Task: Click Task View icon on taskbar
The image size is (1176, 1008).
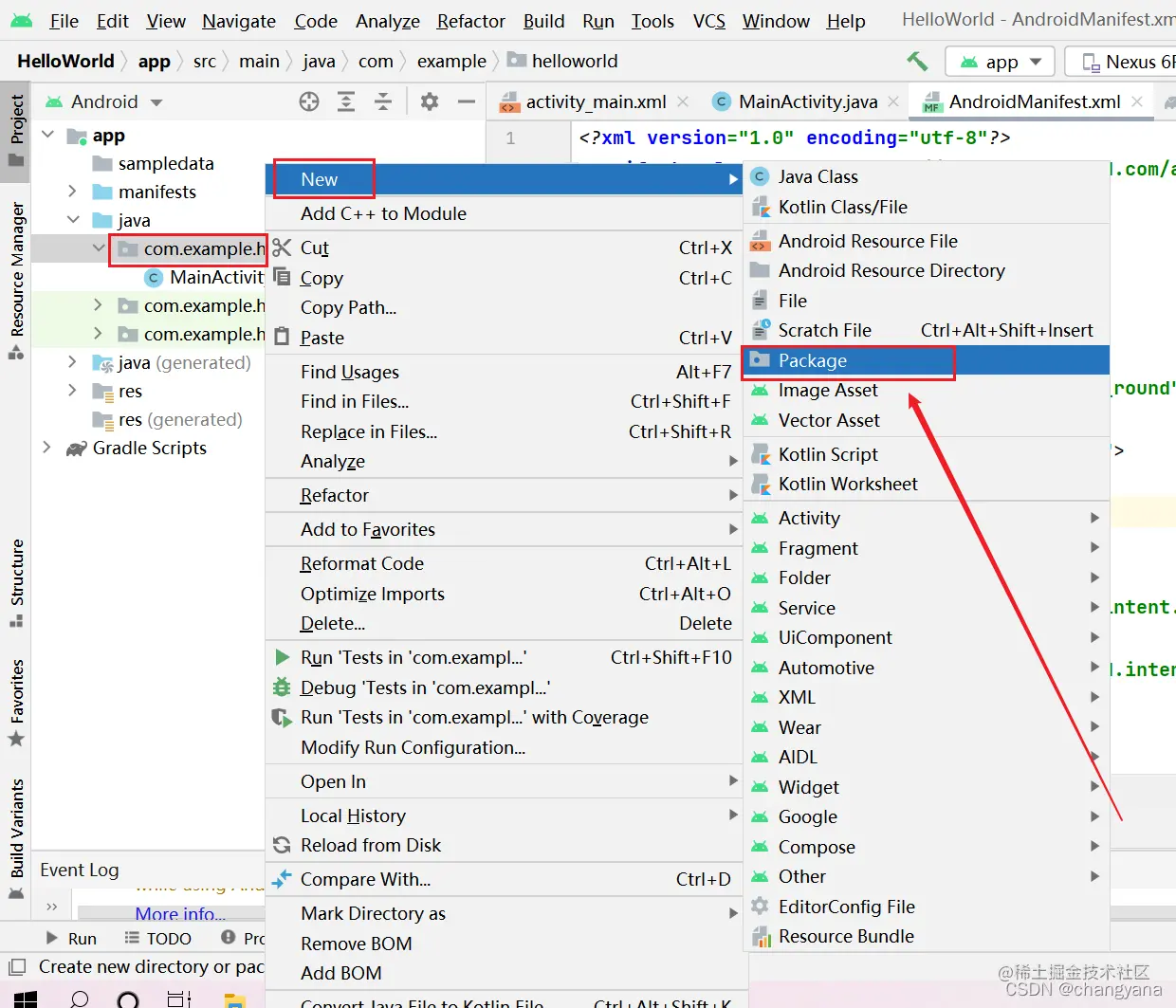Action: pyautogui.click(x=178, y=999)
